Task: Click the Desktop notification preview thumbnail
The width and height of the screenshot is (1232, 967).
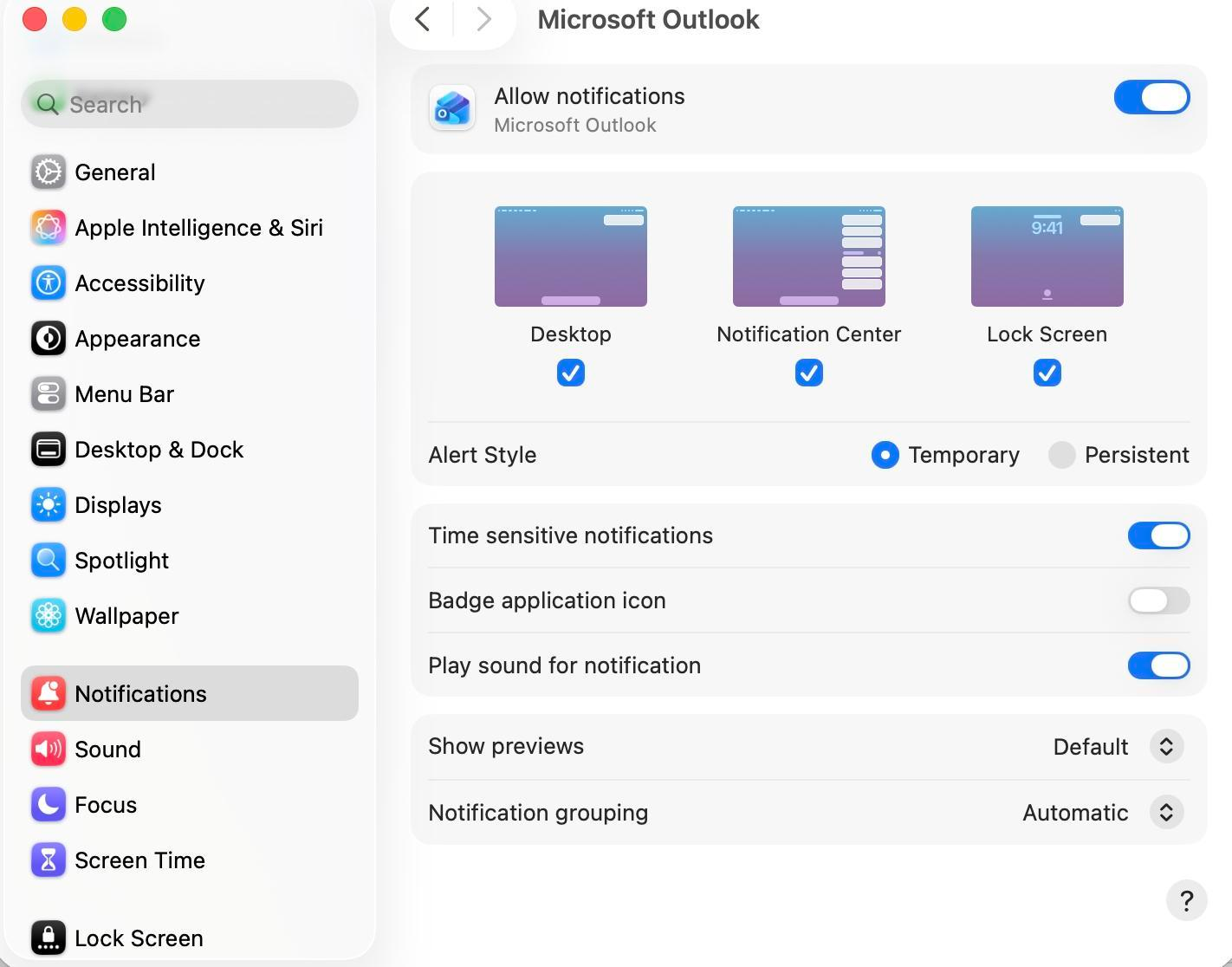Action: [571, 256]
